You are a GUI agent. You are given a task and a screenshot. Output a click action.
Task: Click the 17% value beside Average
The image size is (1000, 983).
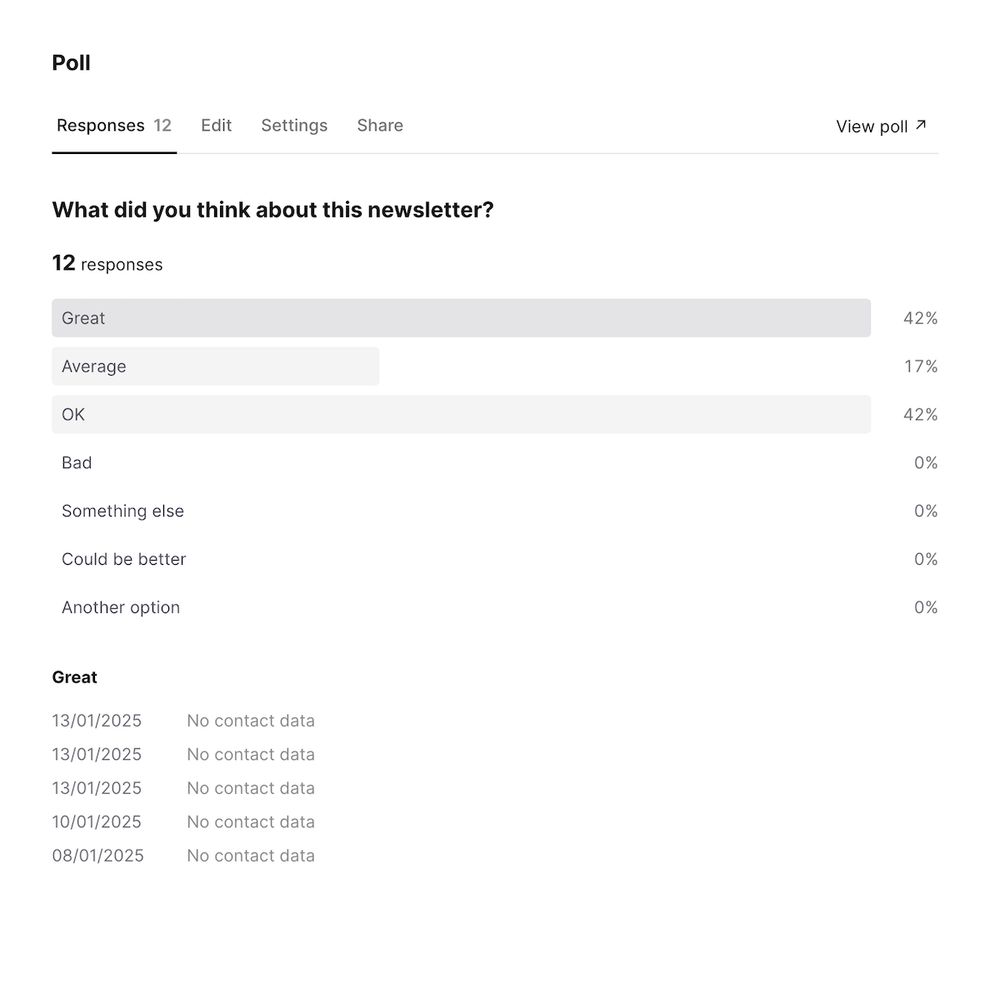pos(921,367)
